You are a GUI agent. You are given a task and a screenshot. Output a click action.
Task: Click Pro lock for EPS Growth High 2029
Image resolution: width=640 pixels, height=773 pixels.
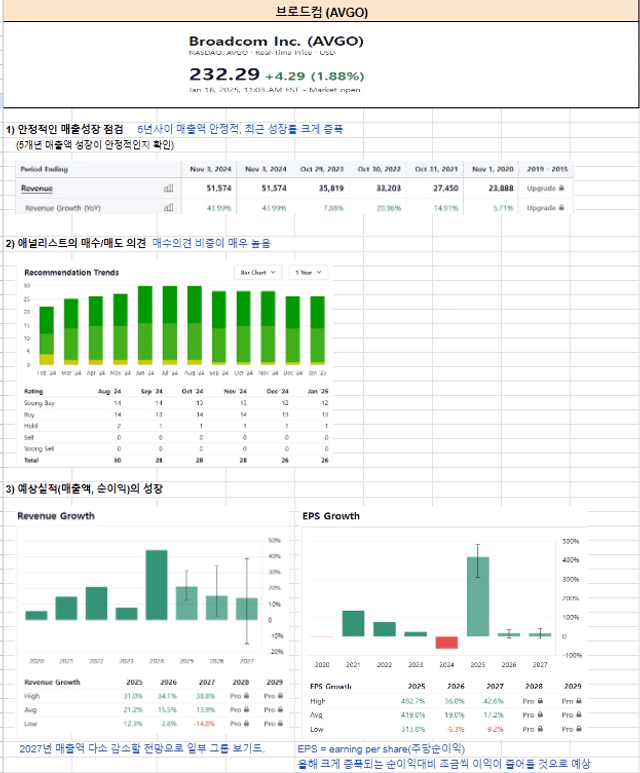point(571,701)
